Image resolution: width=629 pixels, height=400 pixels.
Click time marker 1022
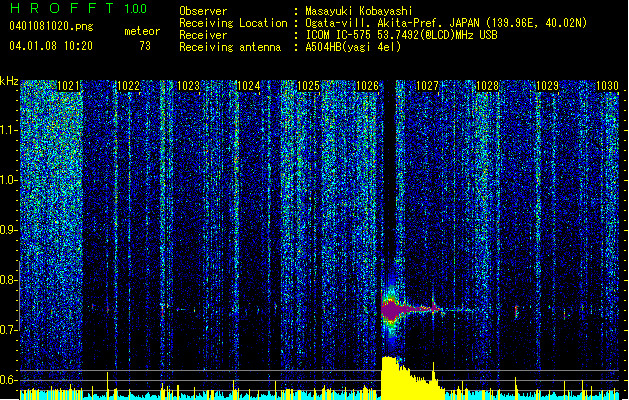point(128,86)
